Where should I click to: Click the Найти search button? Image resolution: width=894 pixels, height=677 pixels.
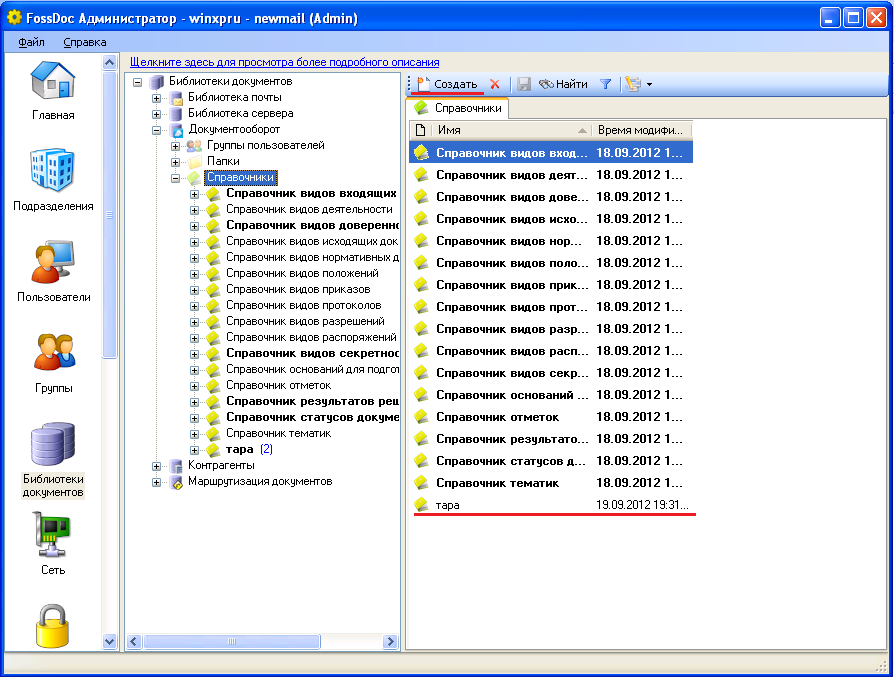tap(563, 85)
